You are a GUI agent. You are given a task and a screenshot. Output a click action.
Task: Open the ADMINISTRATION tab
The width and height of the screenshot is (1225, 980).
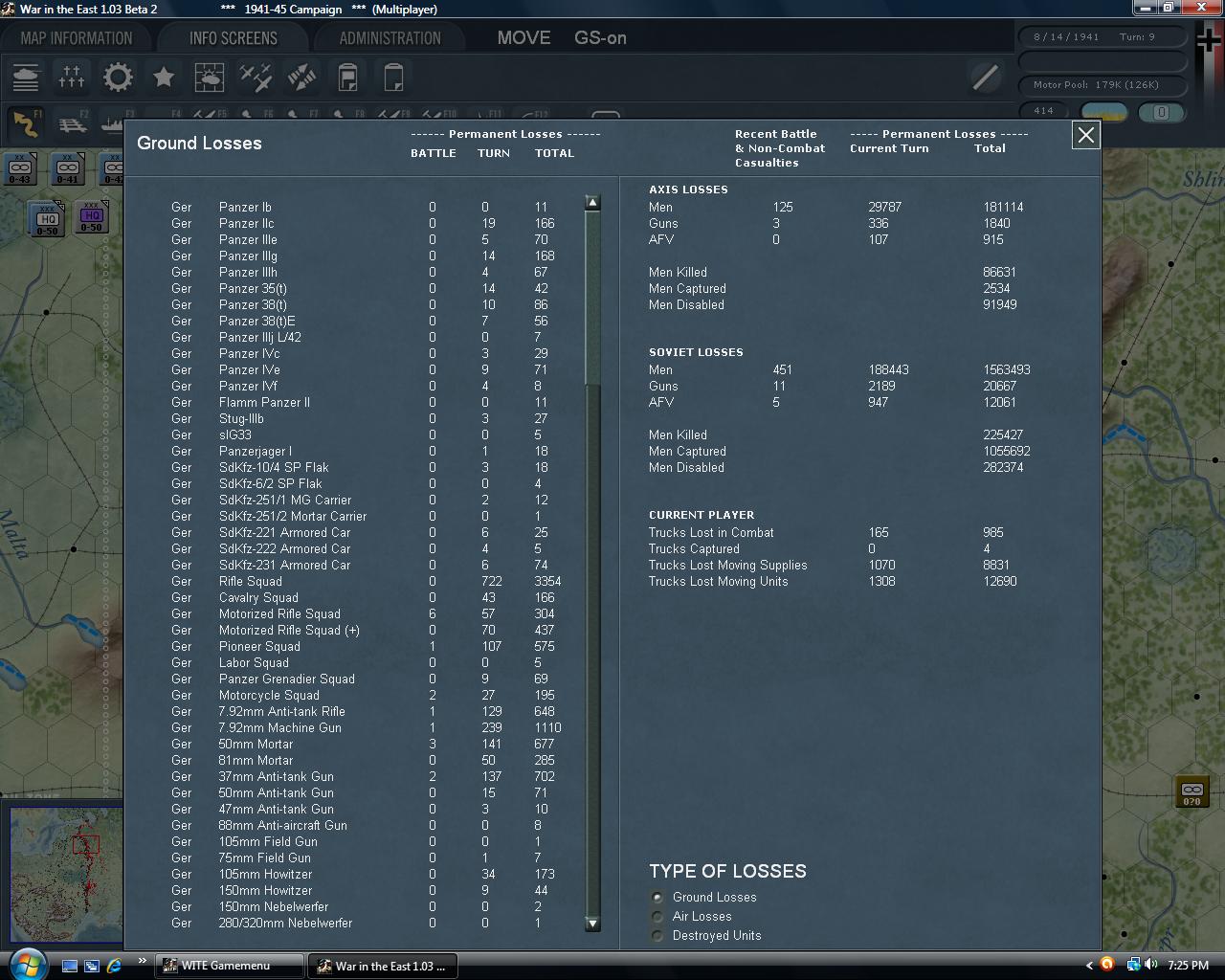pyautogui.click(x=390, y=38)
